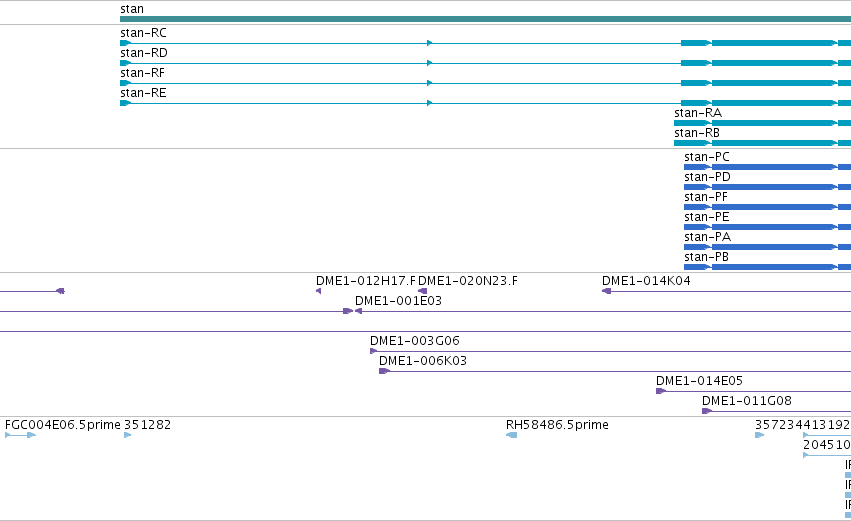Click the stan-PF protein label
Viewport: 851px width, 521px height.
click(x=706, y=197)
